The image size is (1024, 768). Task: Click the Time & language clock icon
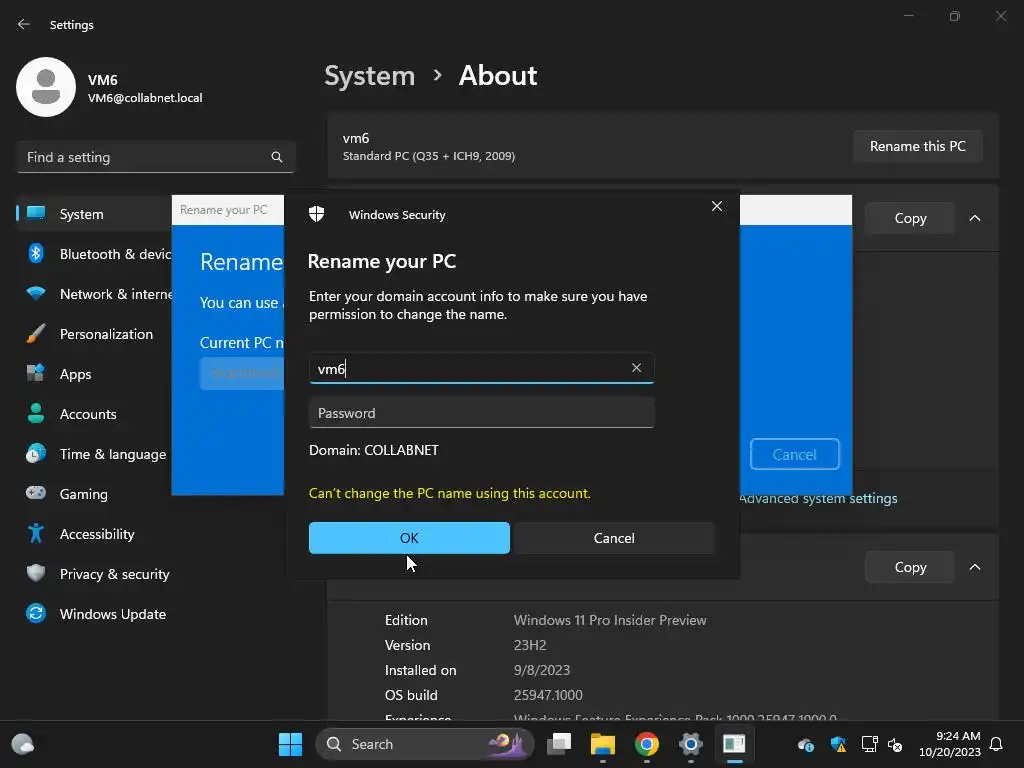tap(36, 453)
